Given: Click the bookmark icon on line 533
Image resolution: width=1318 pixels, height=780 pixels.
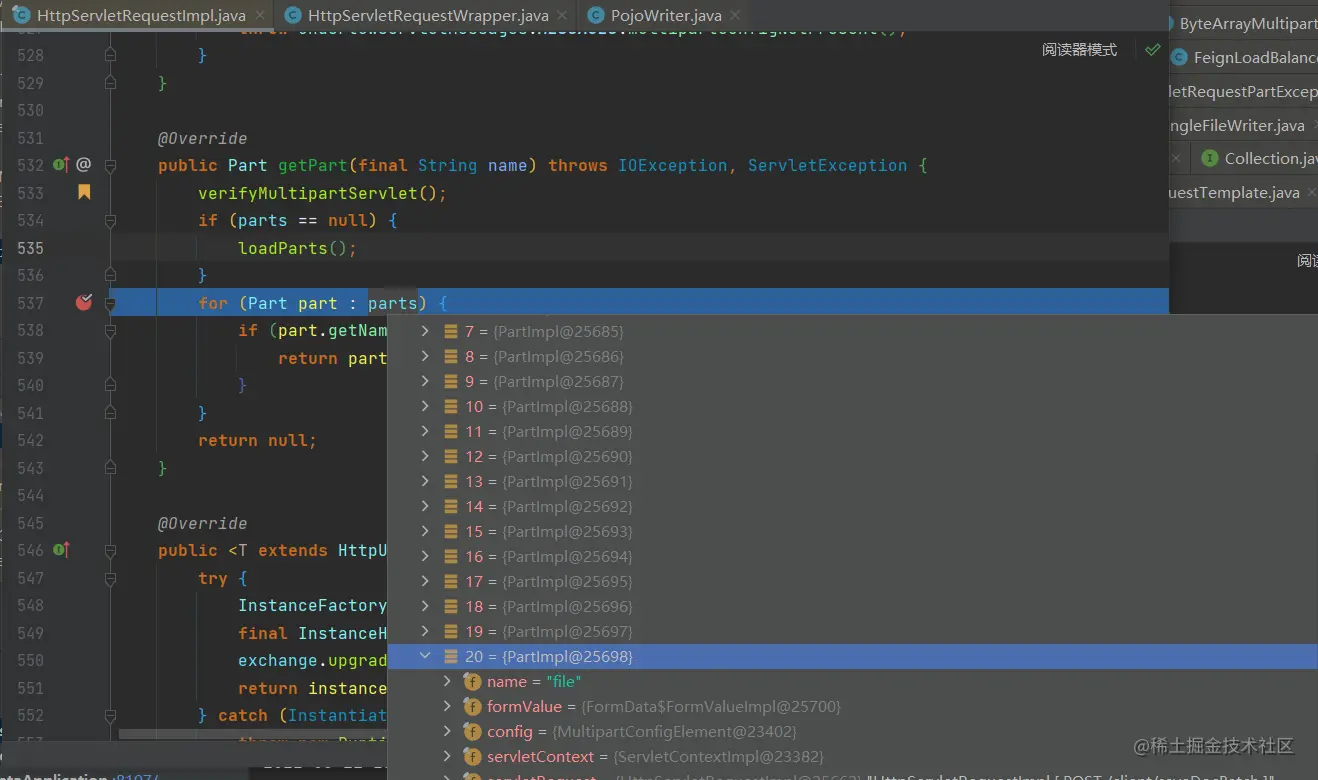Looking at the screenshot, I should 84,191.
